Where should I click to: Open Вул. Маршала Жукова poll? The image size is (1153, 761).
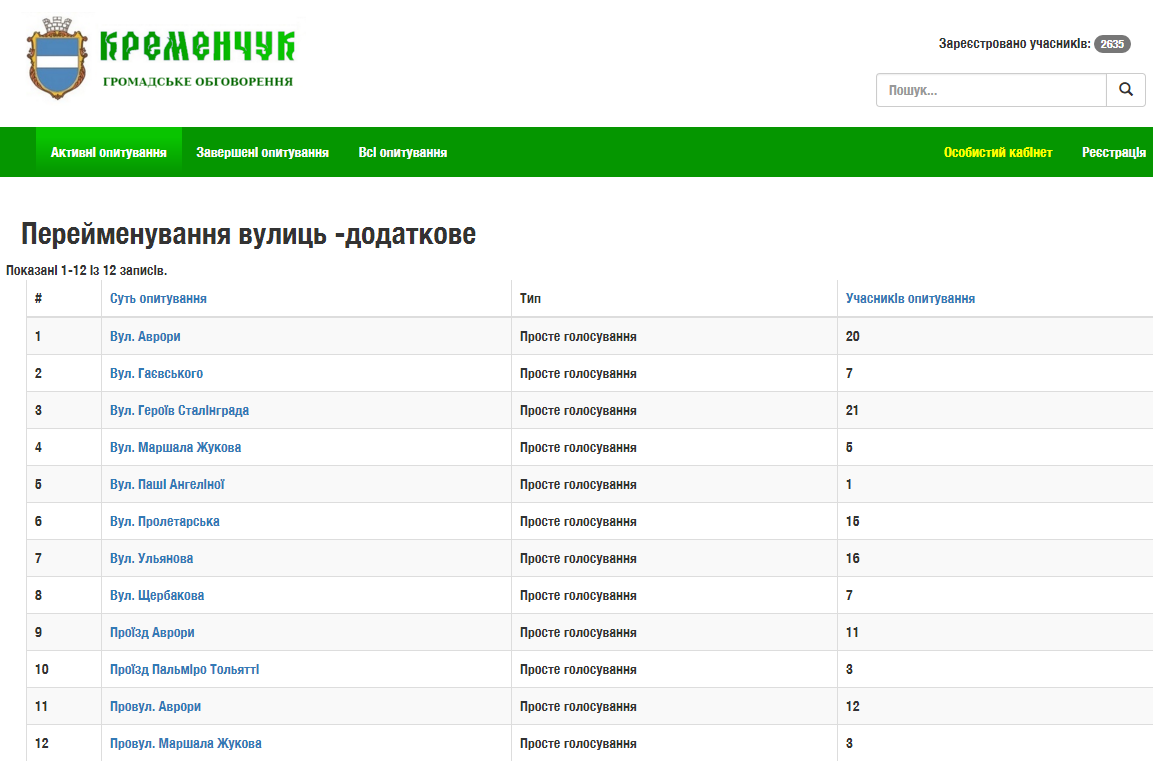point(175,448)
